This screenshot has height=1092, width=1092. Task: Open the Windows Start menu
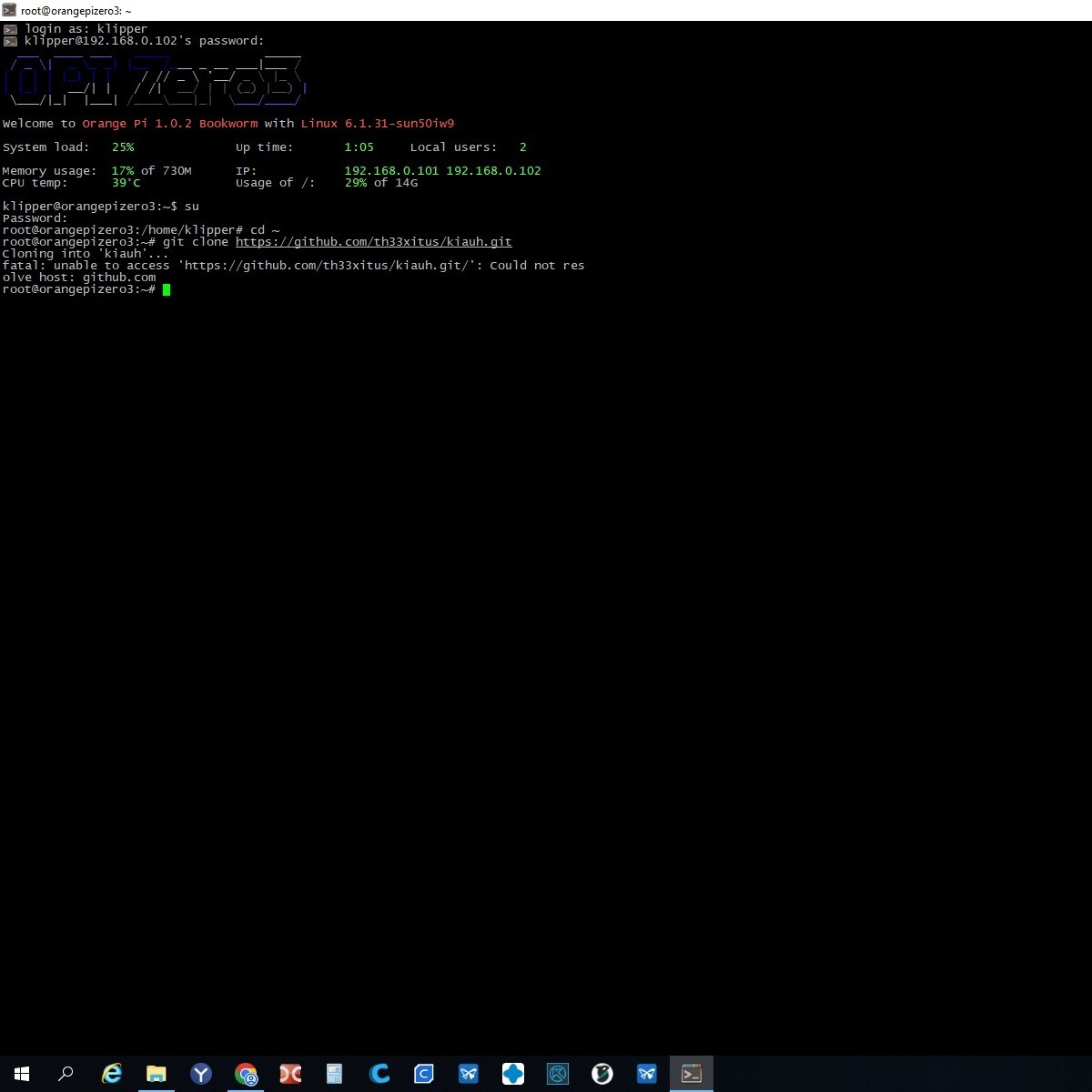22,1074
